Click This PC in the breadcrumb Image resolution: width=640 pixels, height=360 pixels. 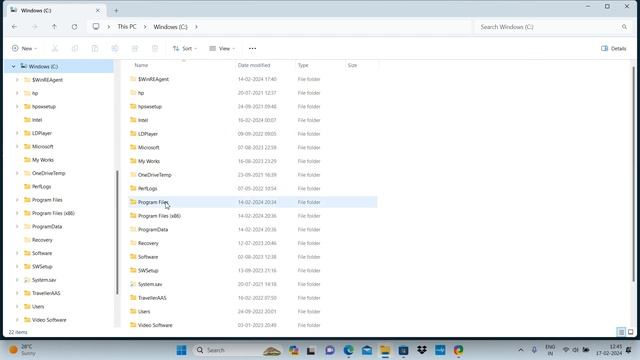point(127,27)
